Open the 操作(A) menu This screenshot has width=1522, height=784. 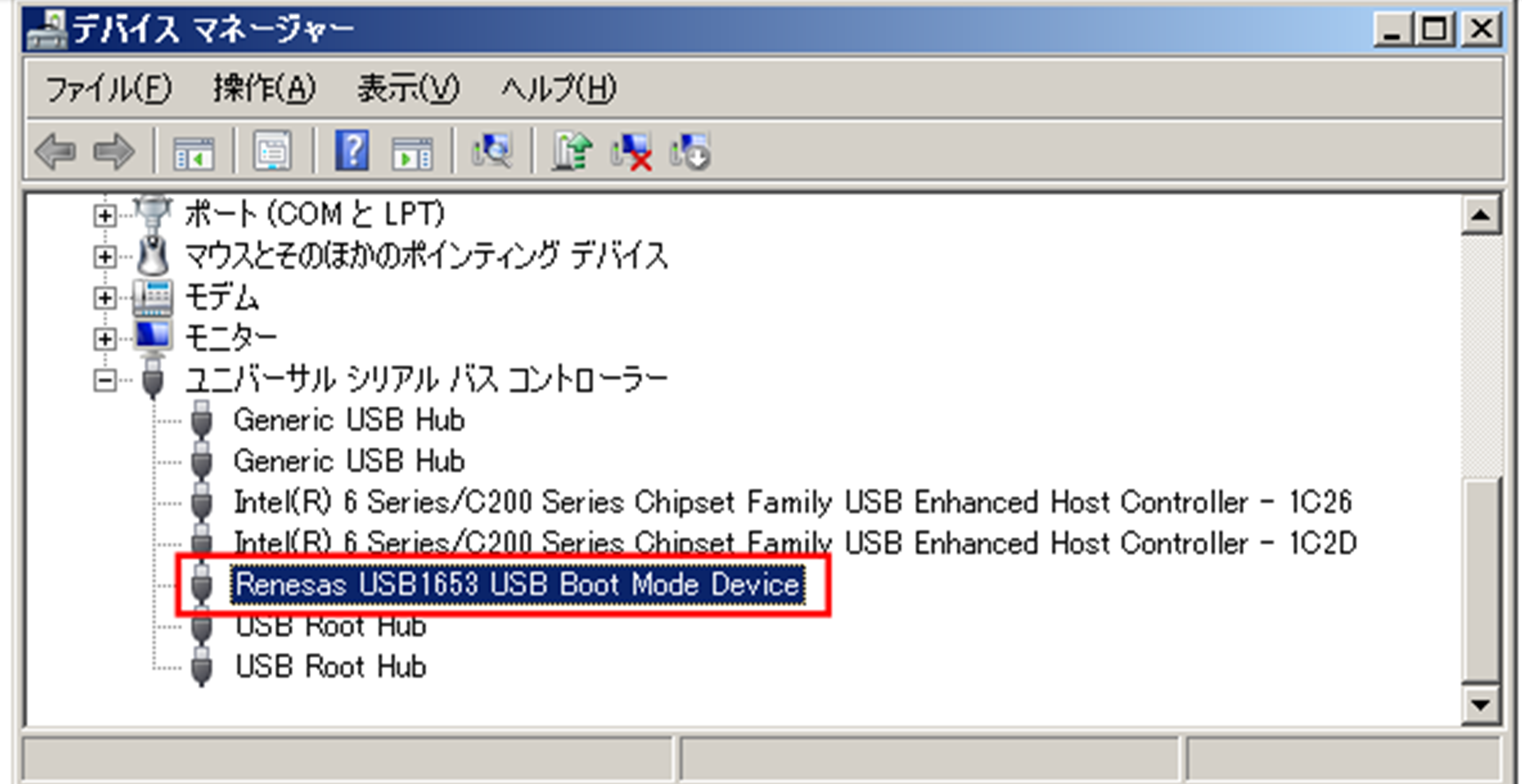coord(264,89)
